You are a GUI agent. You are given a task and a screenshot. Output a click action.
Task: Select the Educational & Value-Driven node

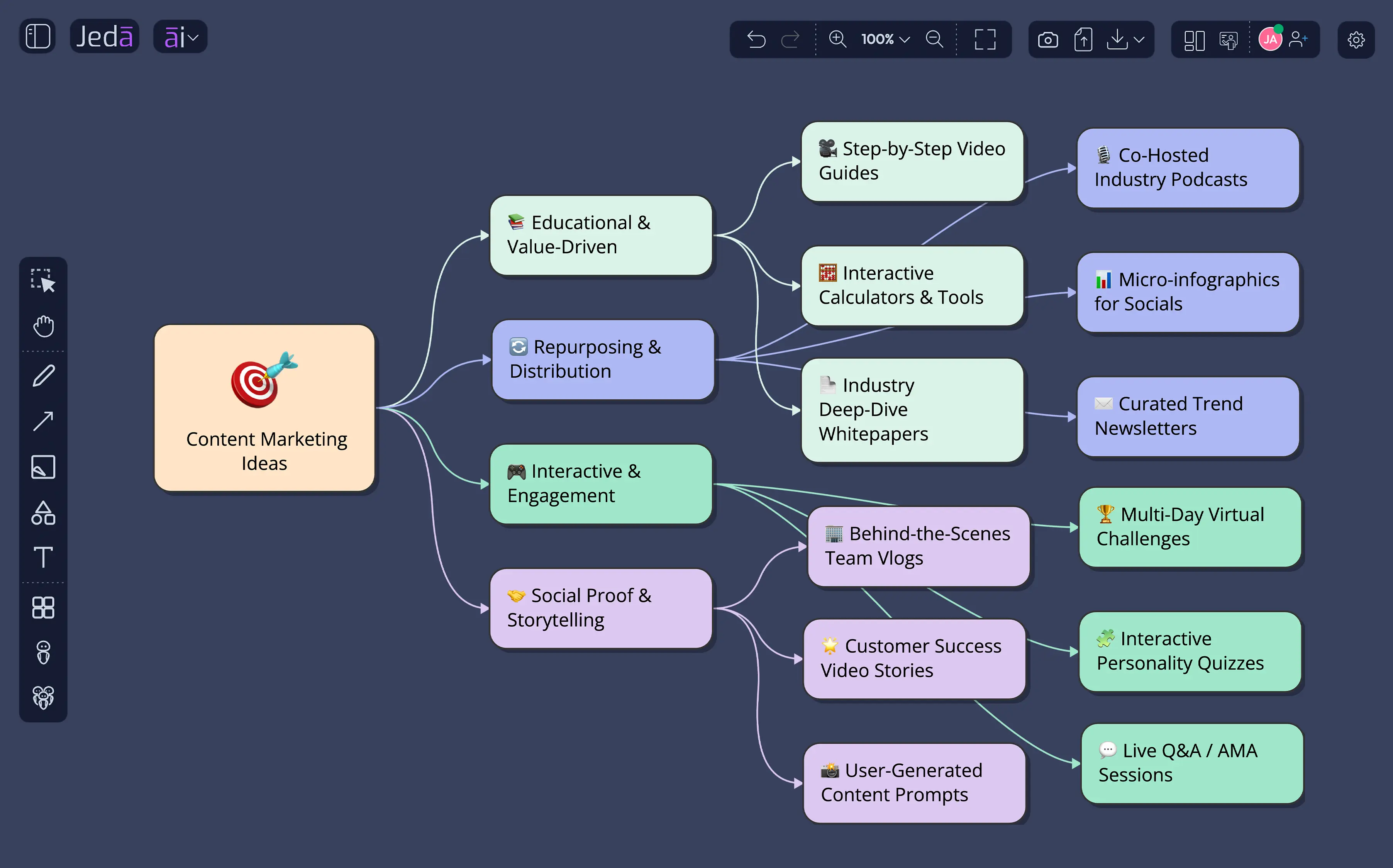(x=601, y=236)
